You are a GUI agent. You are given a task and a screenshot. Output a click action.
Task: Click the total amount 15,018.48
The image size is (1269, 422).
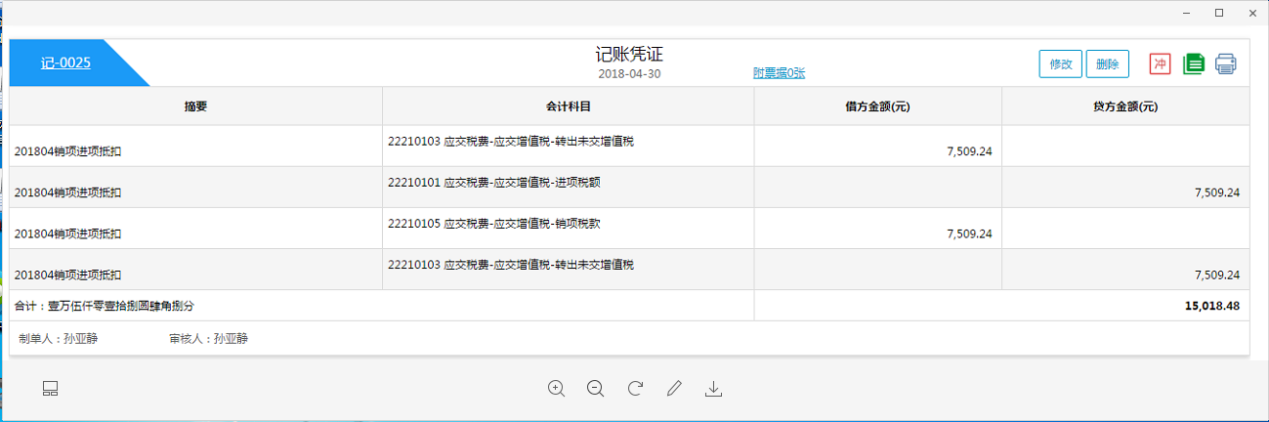click(1212, 306)
